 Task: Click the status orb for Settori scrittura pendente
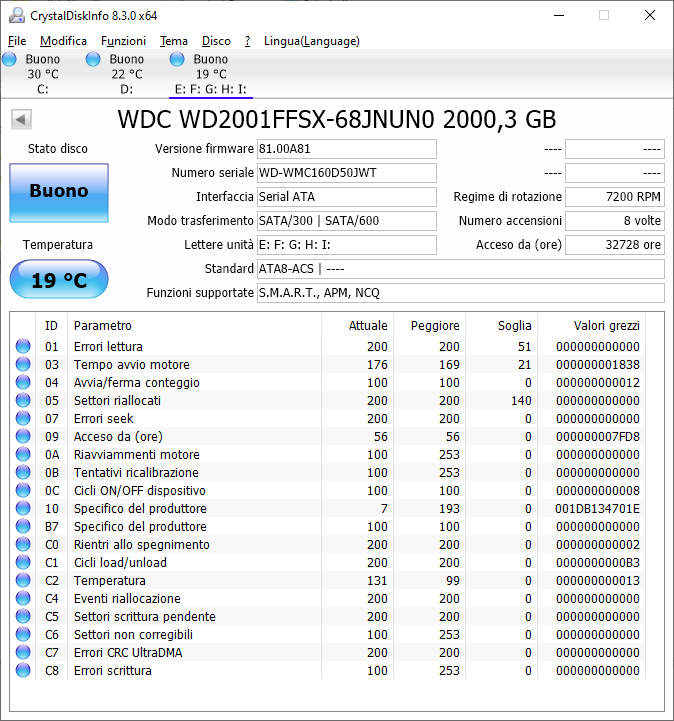click(23, 616)
